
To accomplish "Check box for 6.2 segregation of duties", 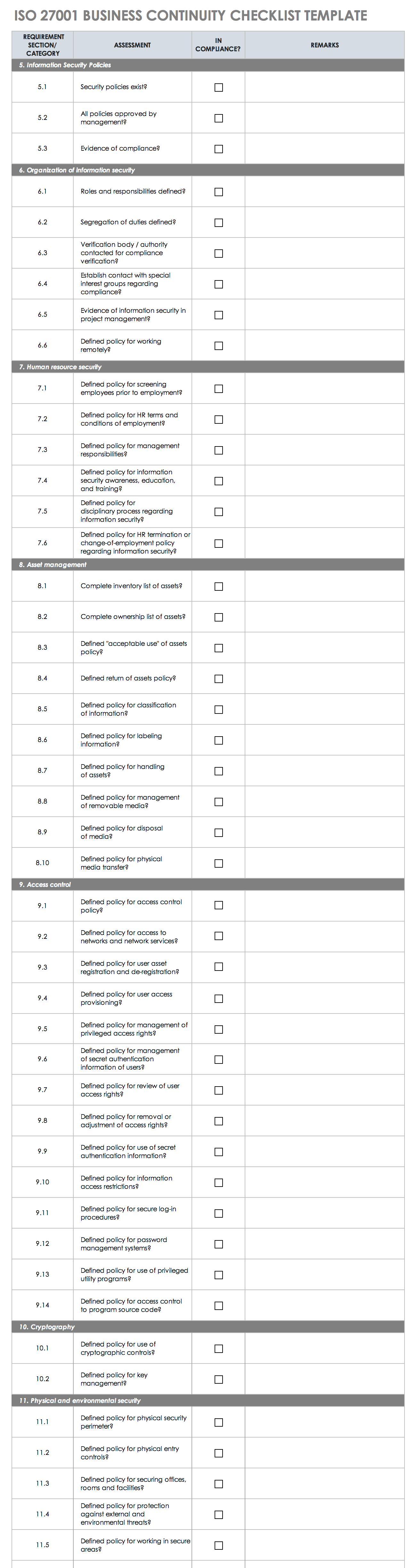I will [218, 223].
